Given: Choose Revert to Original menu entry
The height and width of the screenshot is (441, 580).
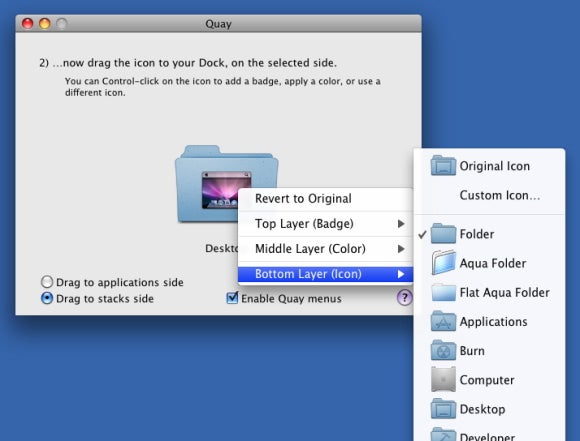Looking at the screenshot, I should tap(326, 199).
